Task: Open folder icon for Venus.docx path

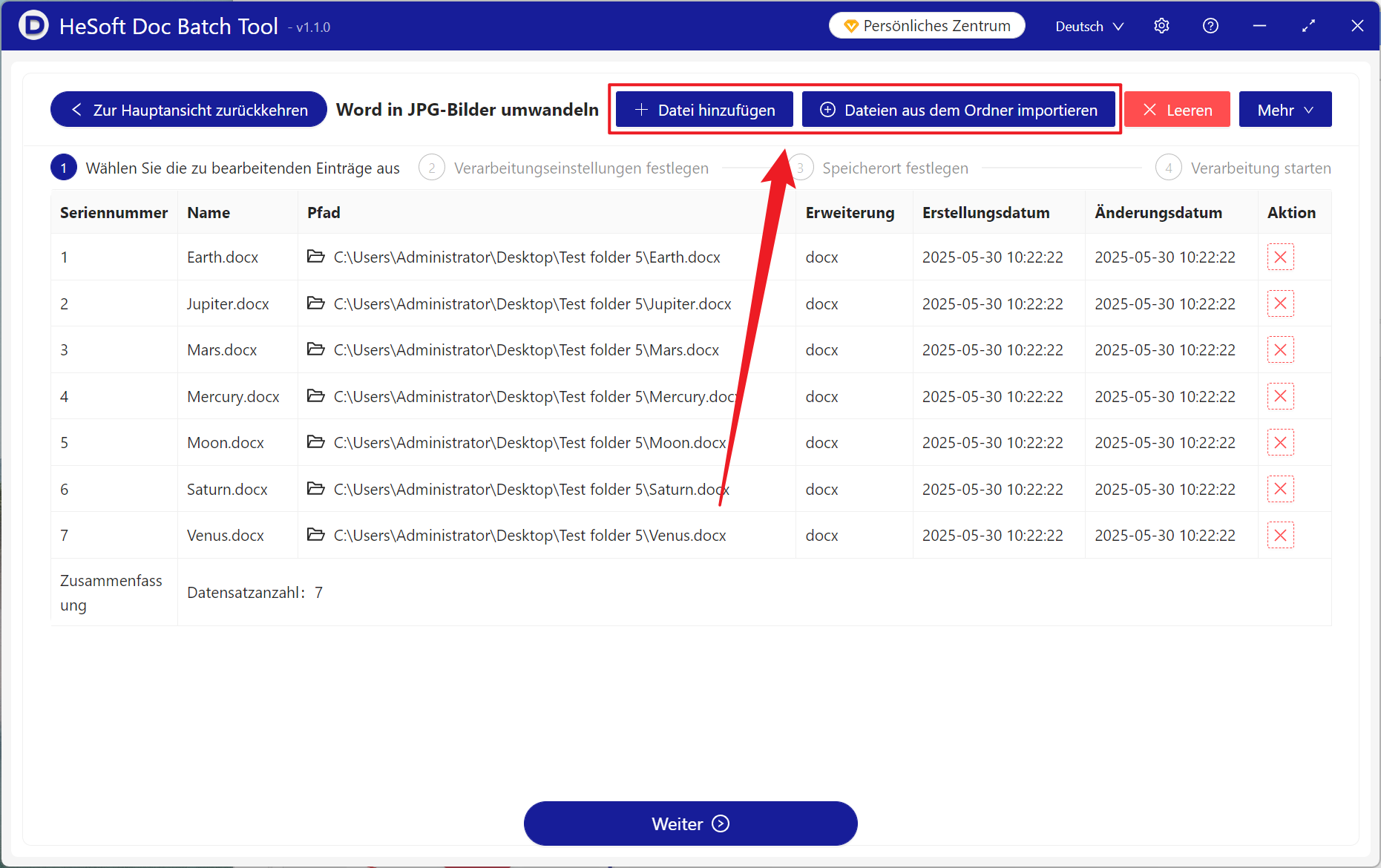Action: [x=316, y=535]
